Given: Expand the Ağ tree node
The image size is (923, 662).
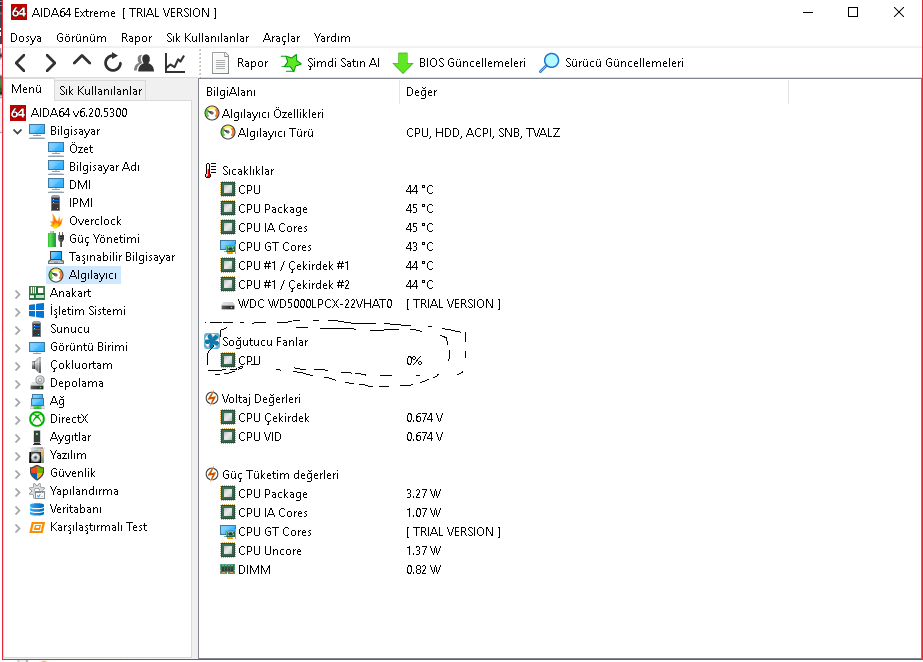Looking at the screenshot, I should 18,401.
